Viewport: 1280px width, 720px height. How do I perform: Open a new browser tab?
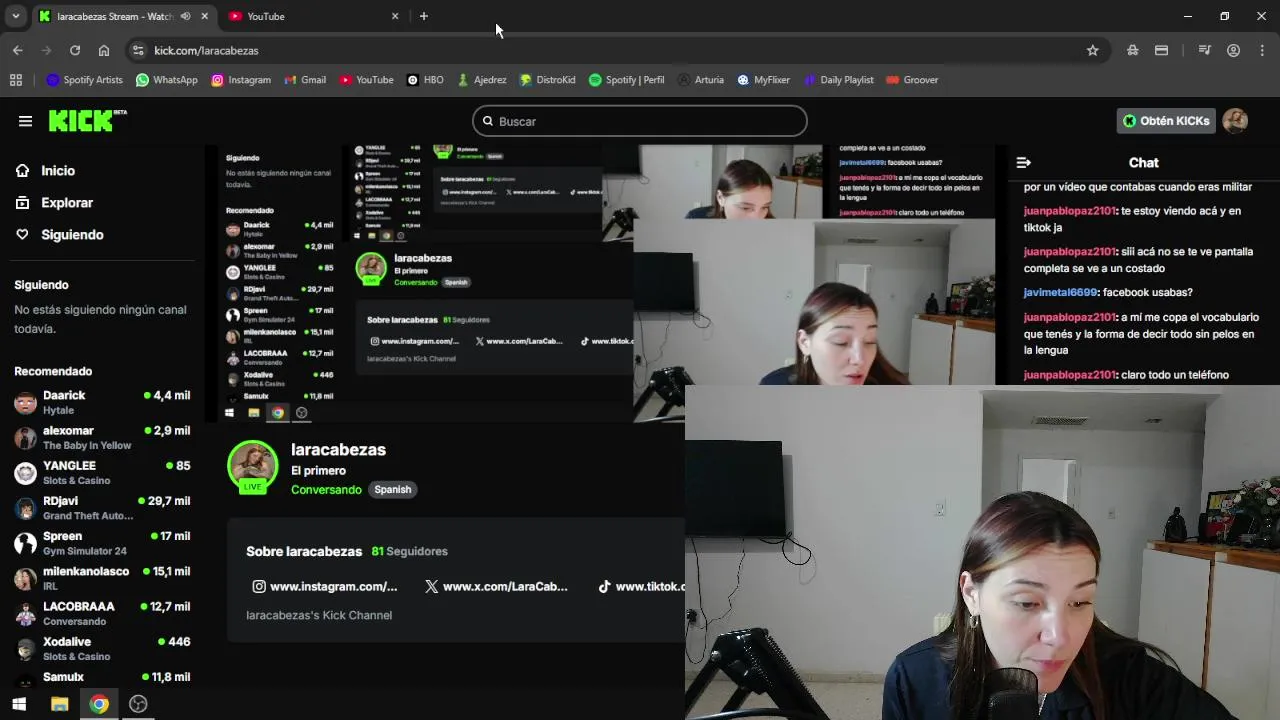click(x=424, y=16)
